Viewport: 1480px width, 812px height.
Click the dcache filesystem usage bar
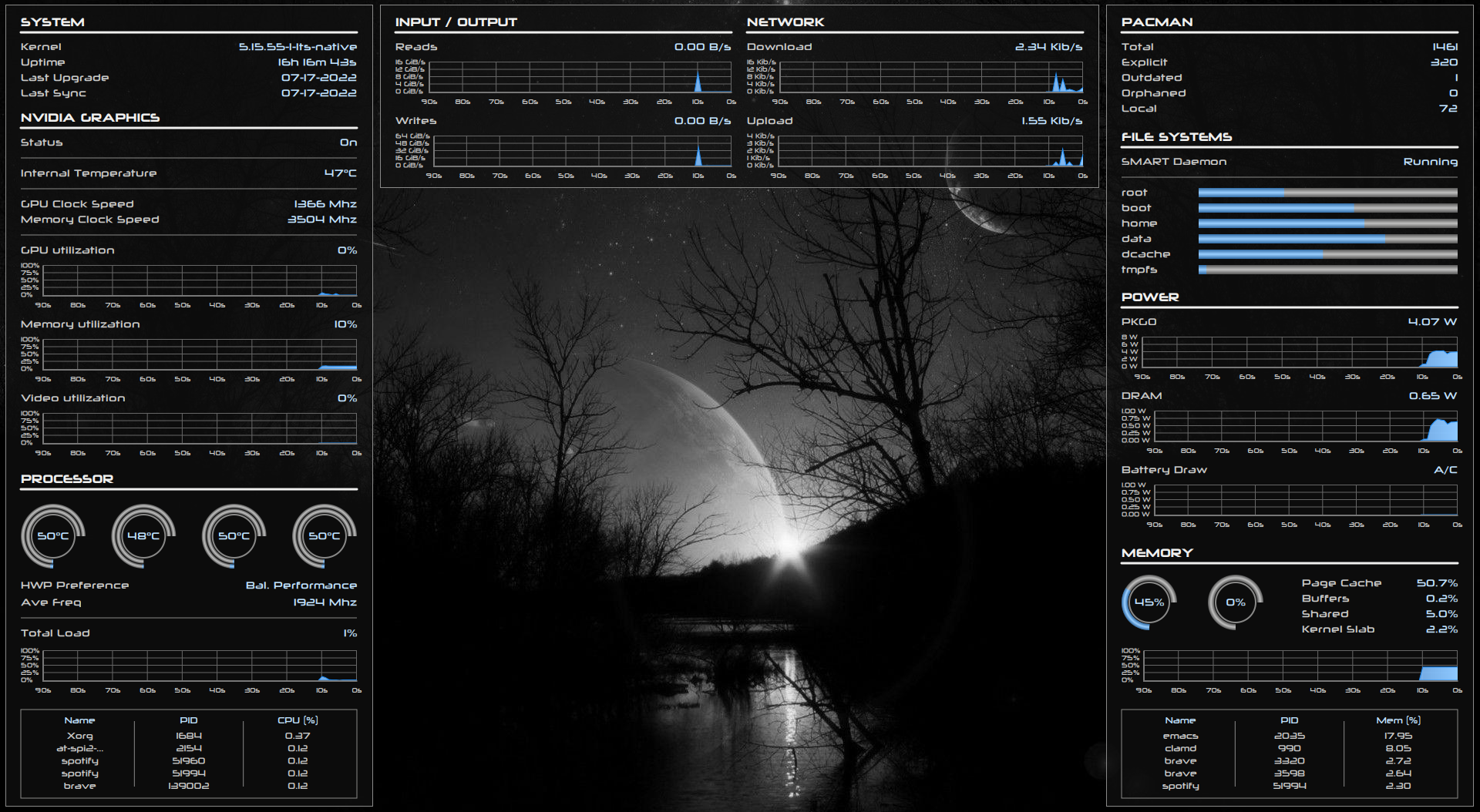1327,254
